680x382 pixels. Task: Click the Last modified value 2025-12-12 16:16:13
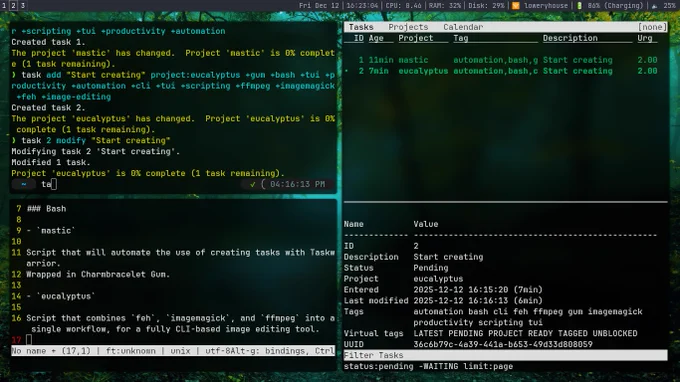click(x=461, y=300)
